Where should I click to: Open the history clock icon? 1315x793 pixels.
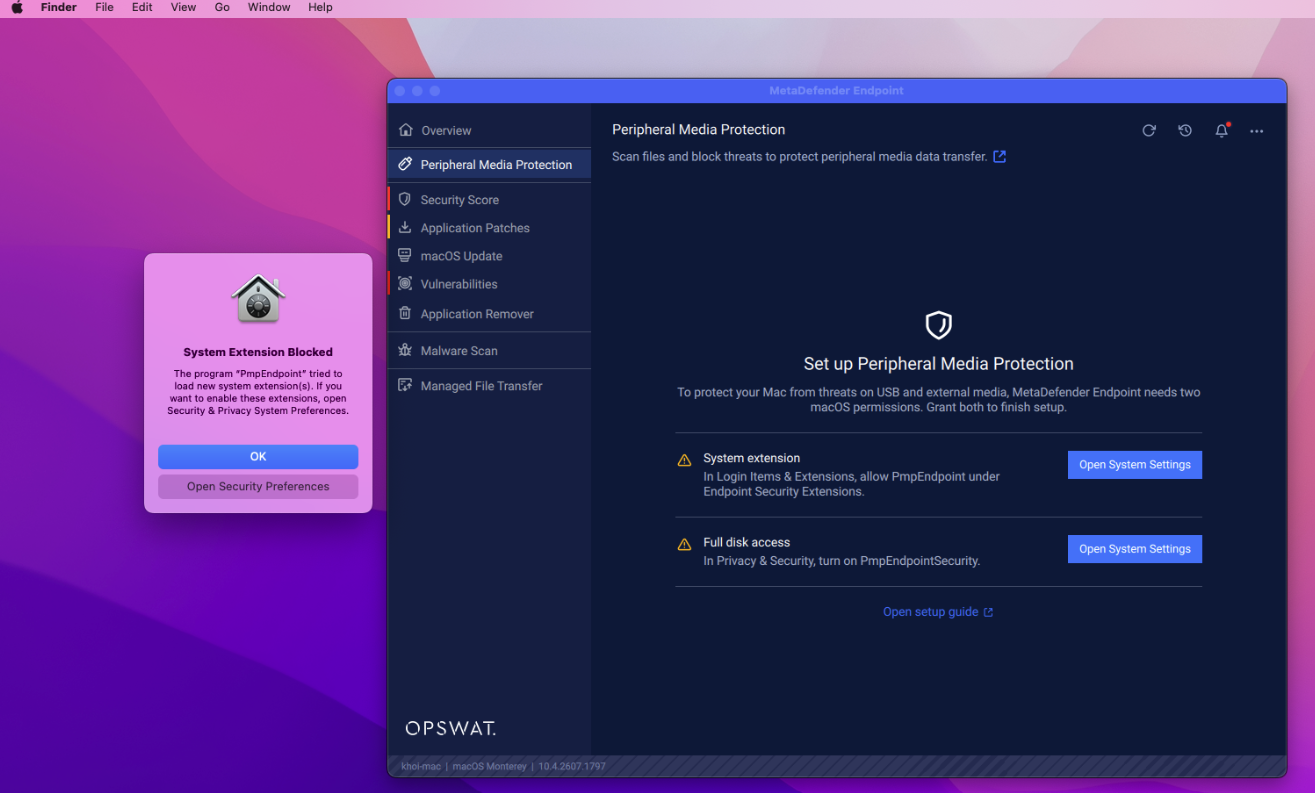[1185, 131]
